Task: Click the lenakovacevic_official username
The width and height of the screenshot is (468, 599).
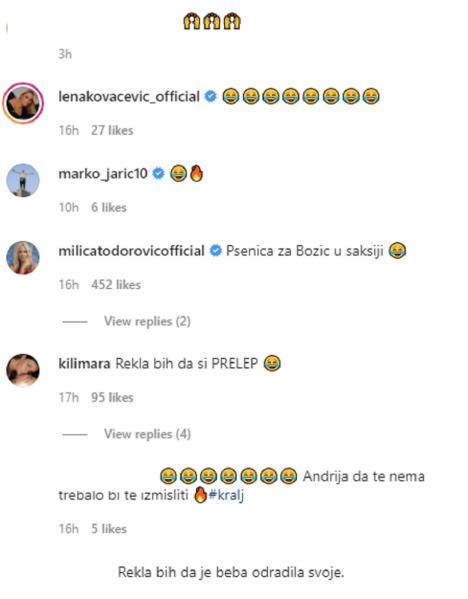Action: [129, 97]
